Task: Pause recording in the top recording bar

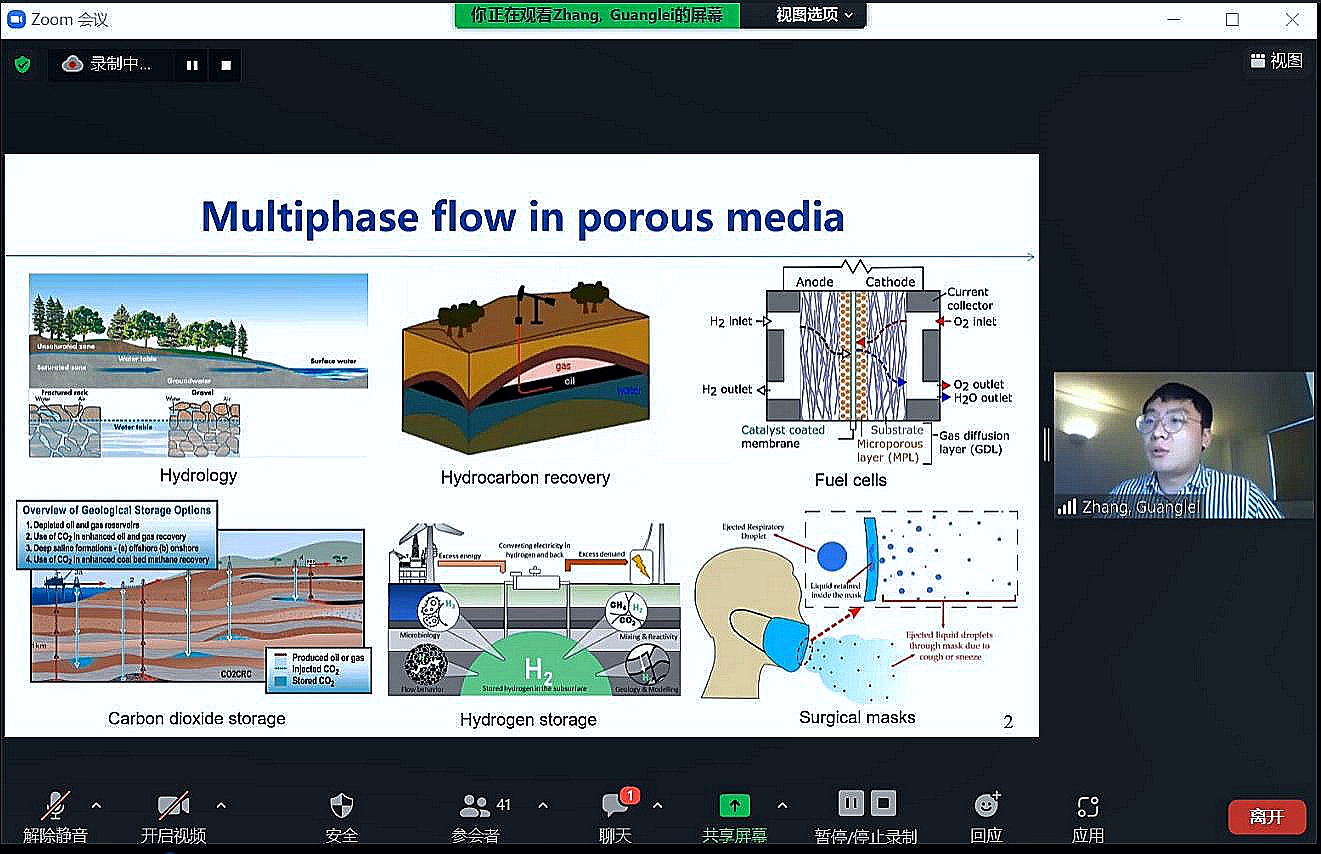Action: click(192, 65)
